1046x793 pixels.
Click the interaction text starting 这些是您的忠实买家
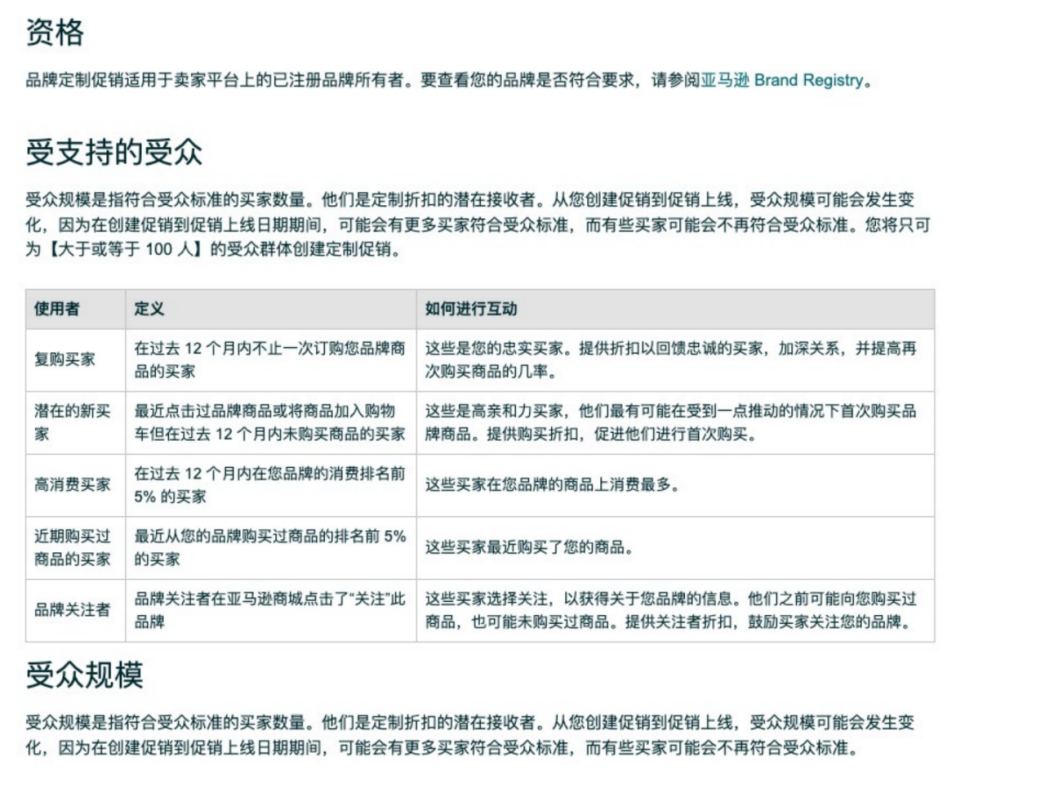671,360
